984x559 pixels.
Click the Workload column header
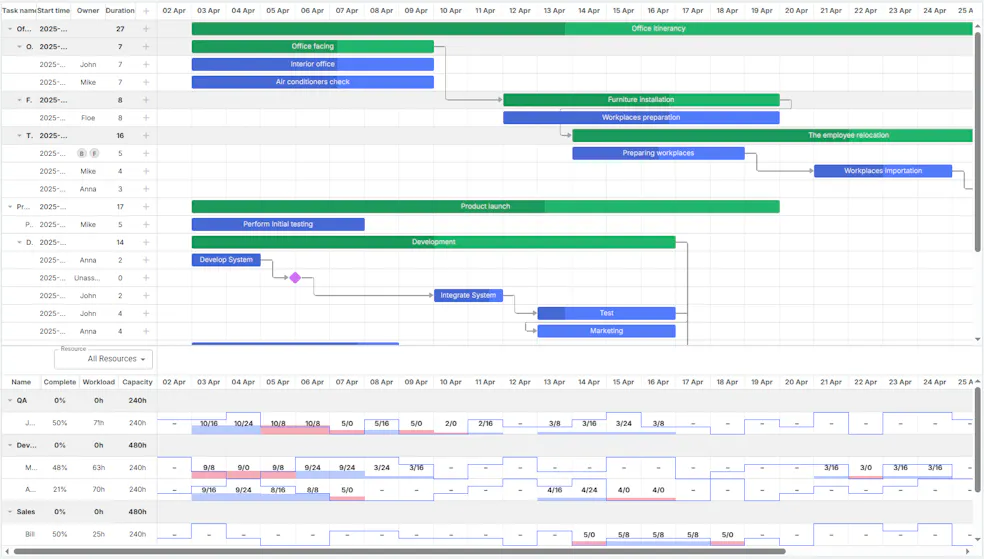click(x=99, y=382)
